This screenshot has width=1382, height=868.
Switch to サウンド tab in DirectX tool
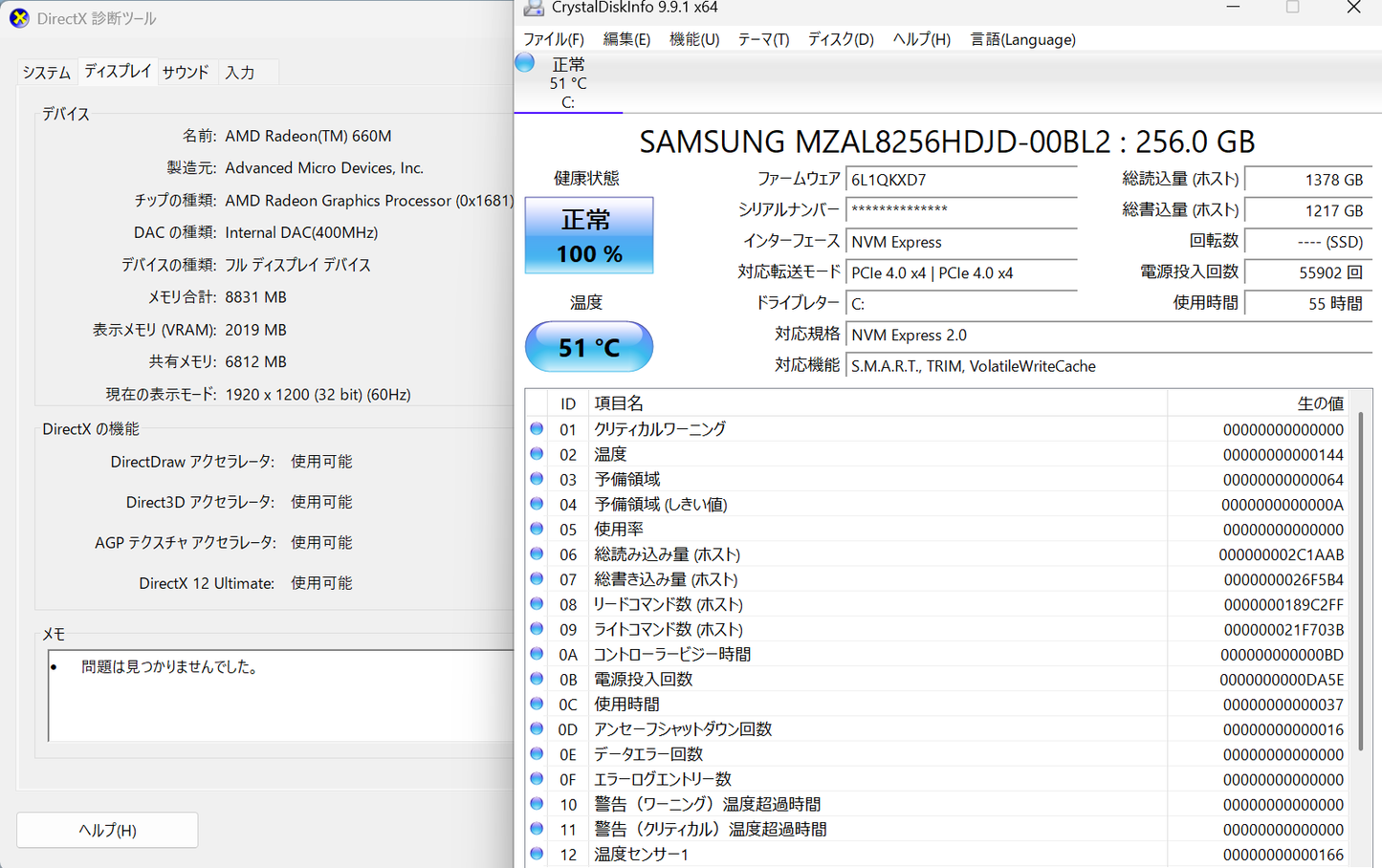[x=186, y=73]
